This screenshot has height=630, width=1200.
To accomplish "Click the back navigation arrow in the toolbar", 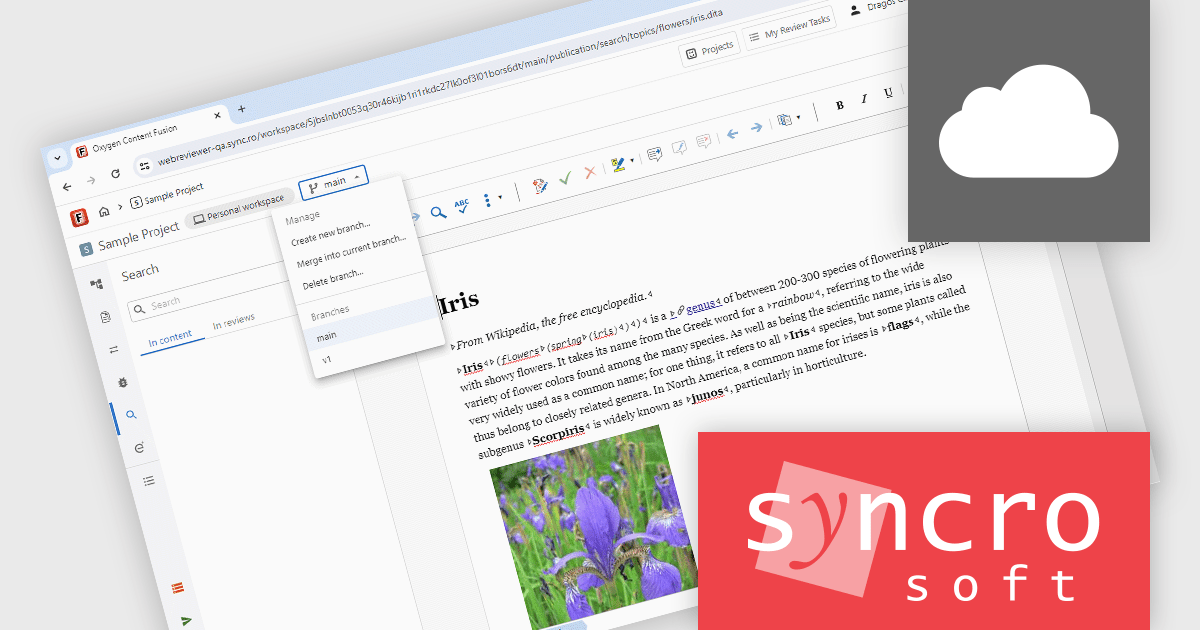I will 731,132.
